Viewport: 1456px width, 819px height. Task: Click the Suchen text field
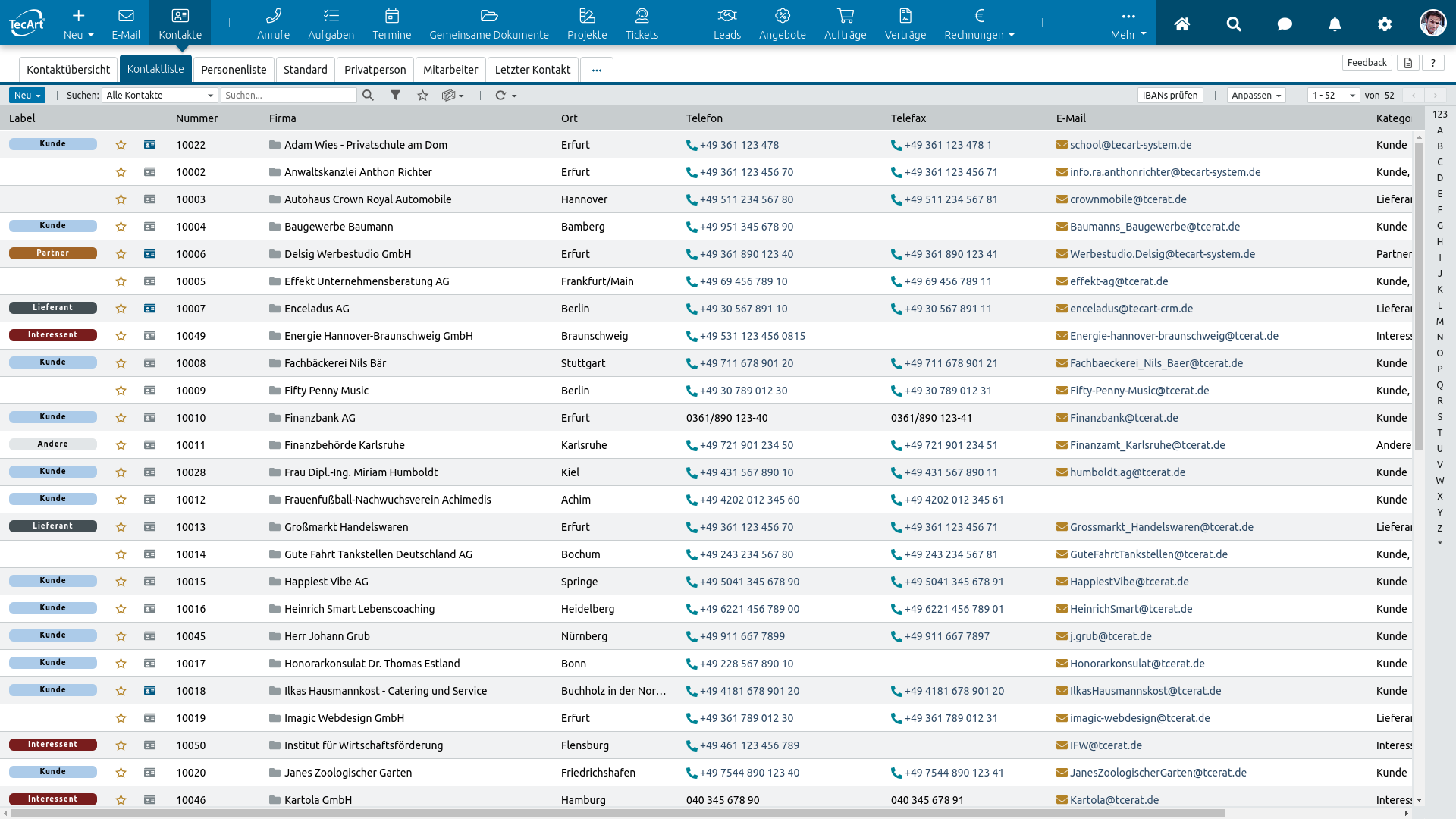[288, 96]
